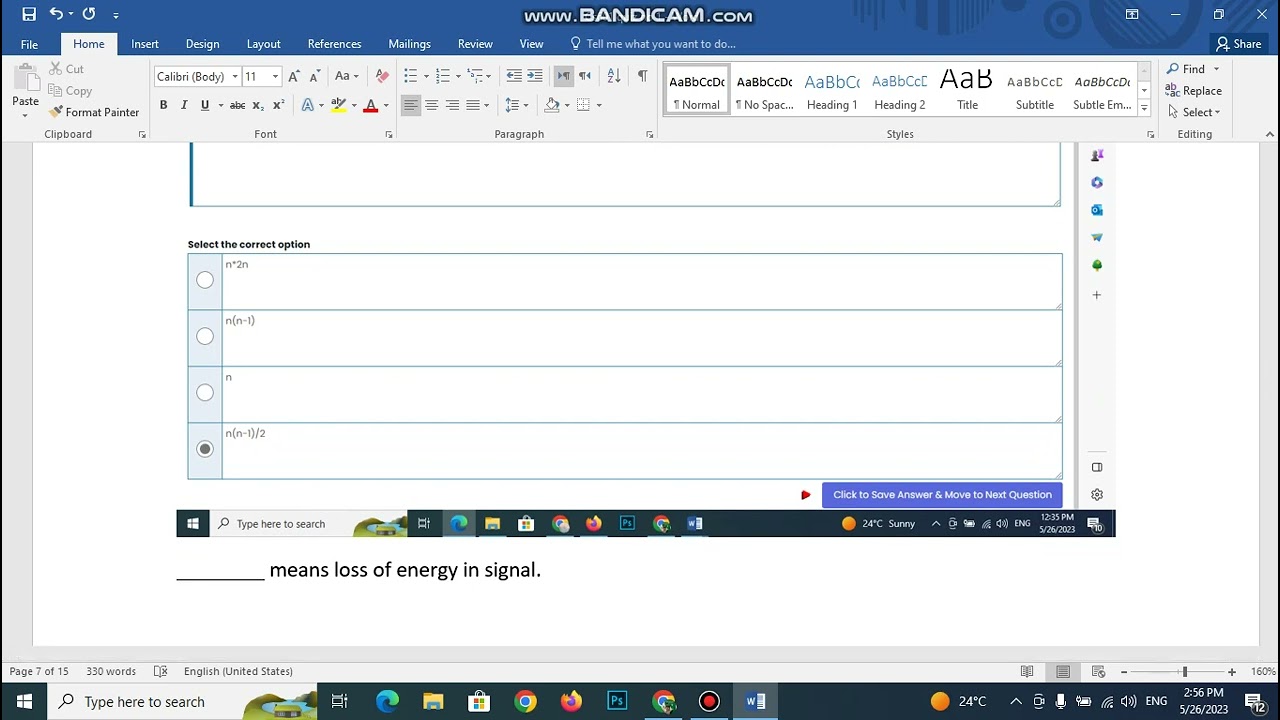The height and width of the screenshot is (720, 1280).
Task: Increase paragraph indent
Action: coord(535,76)
